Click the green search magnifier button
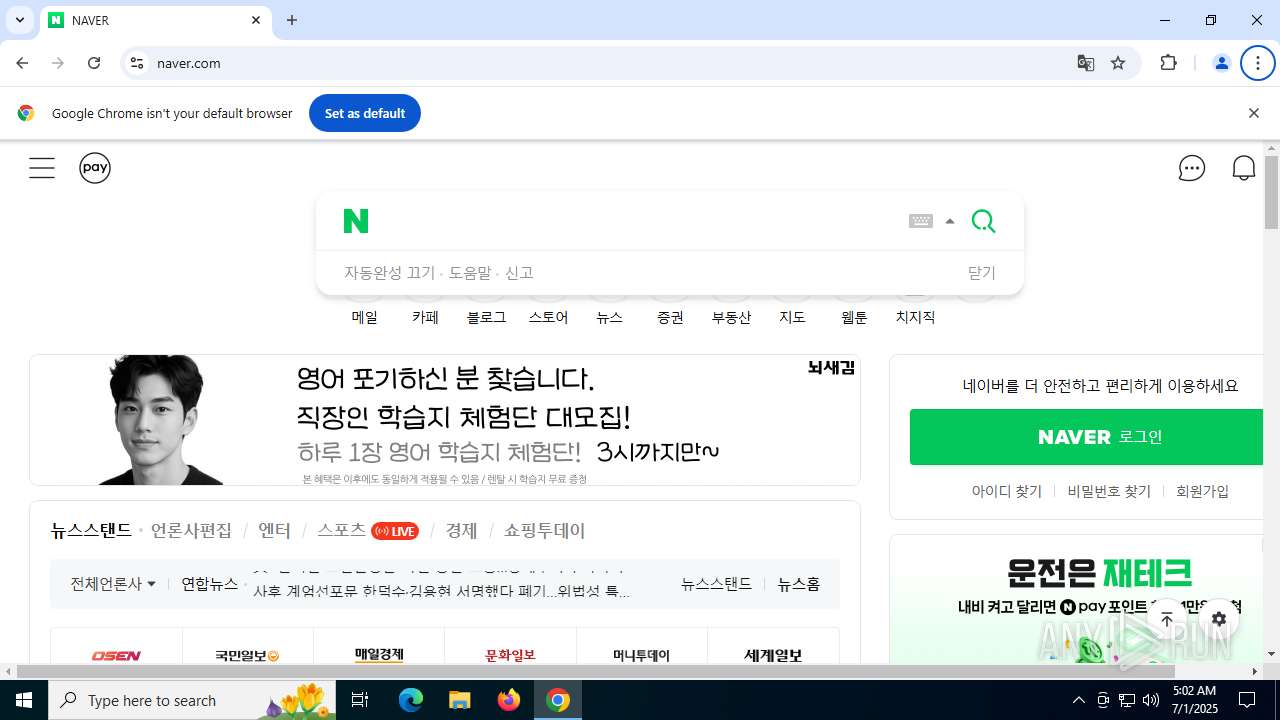The image size is (1280, 720). [x=983, y=221]
